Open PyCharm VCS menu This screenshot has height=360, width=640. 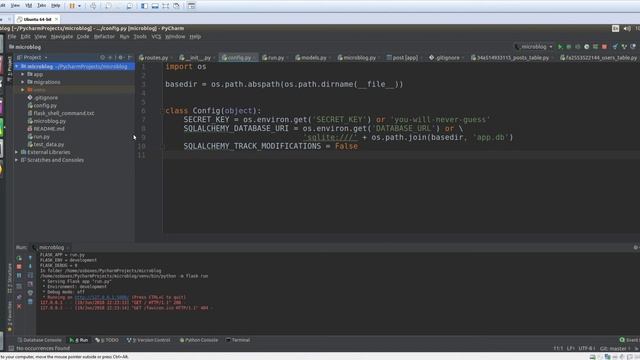pos(156,37)
